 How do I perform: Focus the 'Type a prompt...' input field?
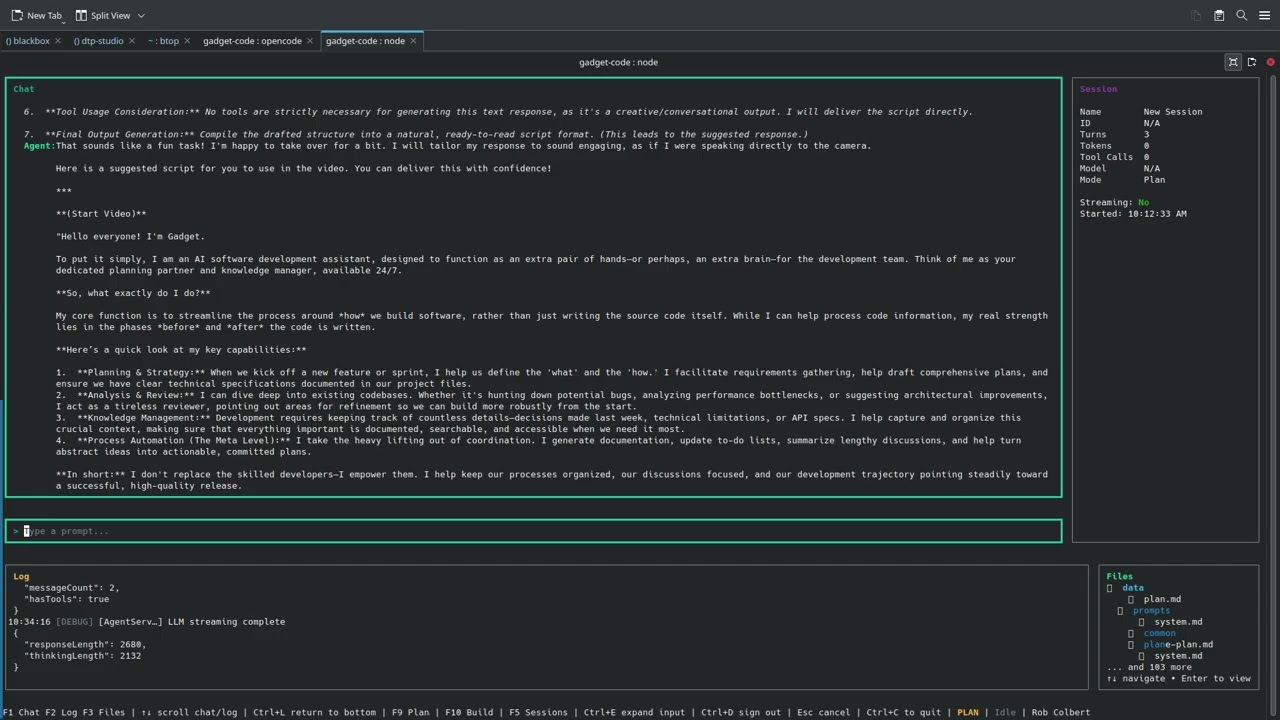pyautogui.click(x=534, y=531)
